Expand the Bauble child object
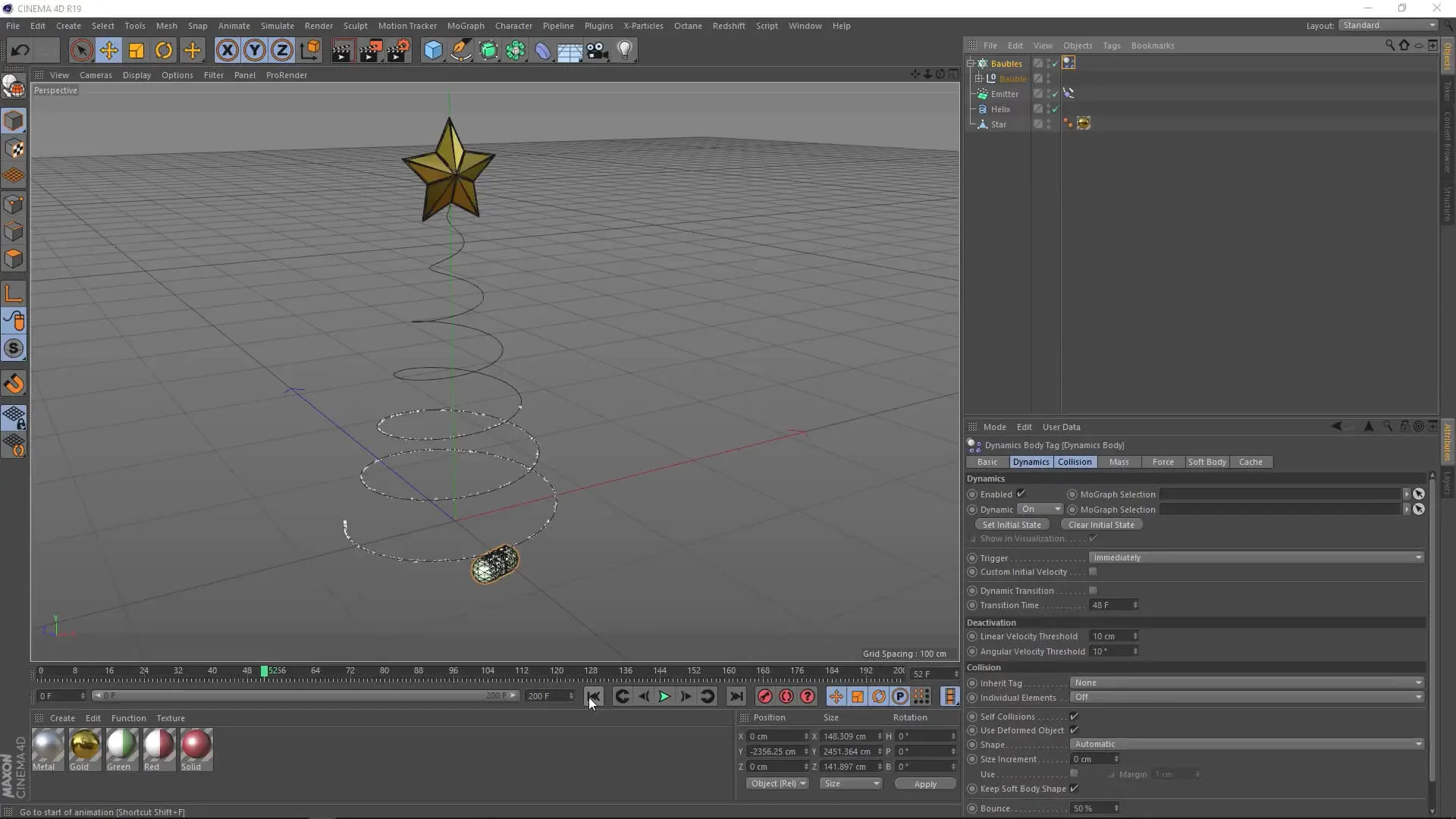This screenshot has width=1456, height=819. click(x=978, y=79)
